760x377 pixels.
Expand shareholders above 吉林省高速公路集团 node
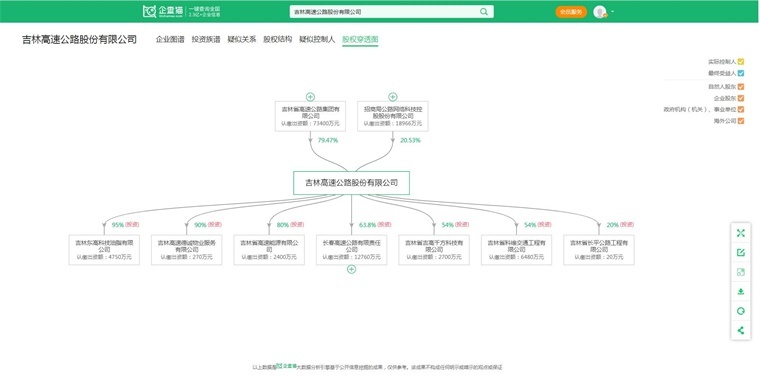[310, 97]
